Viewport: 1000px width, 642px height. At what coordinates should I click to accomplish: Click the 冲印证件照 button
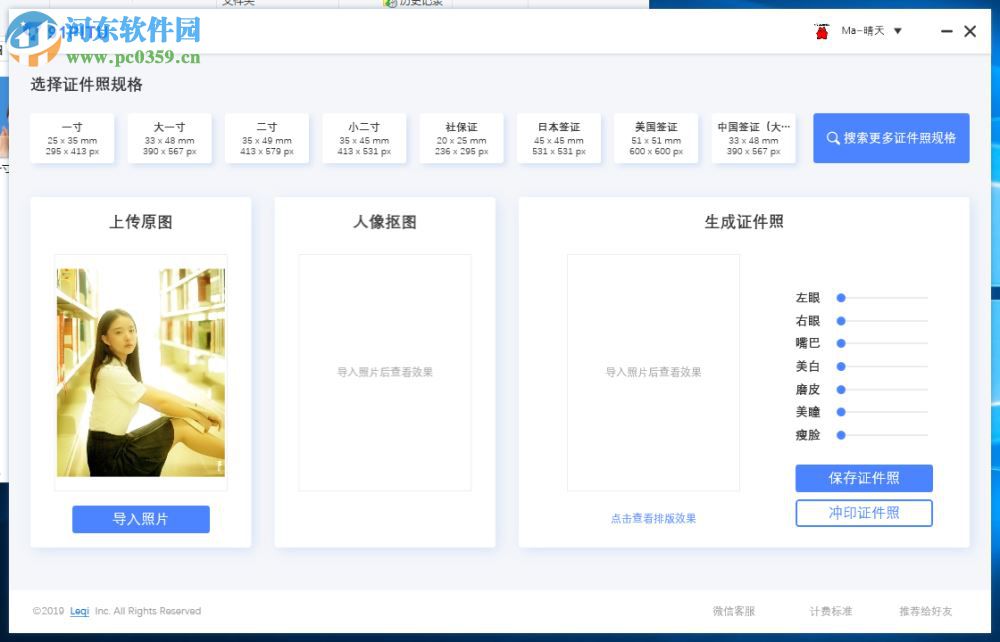click(x=863, y=513)
